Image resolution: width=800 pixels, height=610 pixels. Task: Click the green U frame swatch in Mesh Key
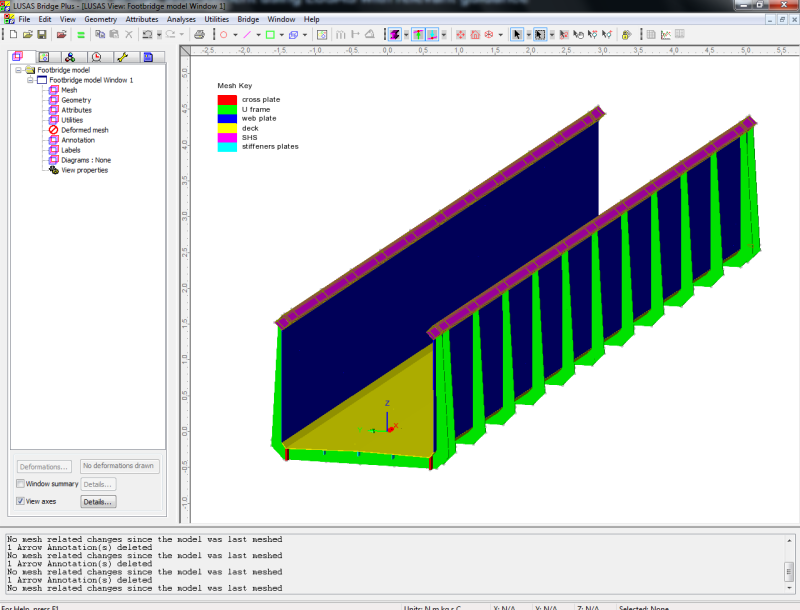tap(227, 109)
